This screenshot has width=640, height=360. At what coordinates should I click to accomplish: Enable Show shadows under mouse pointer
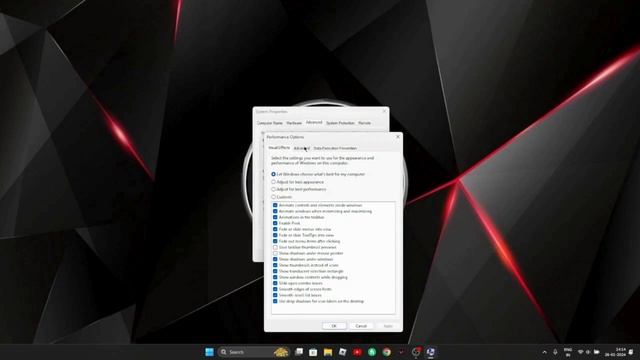275,253
